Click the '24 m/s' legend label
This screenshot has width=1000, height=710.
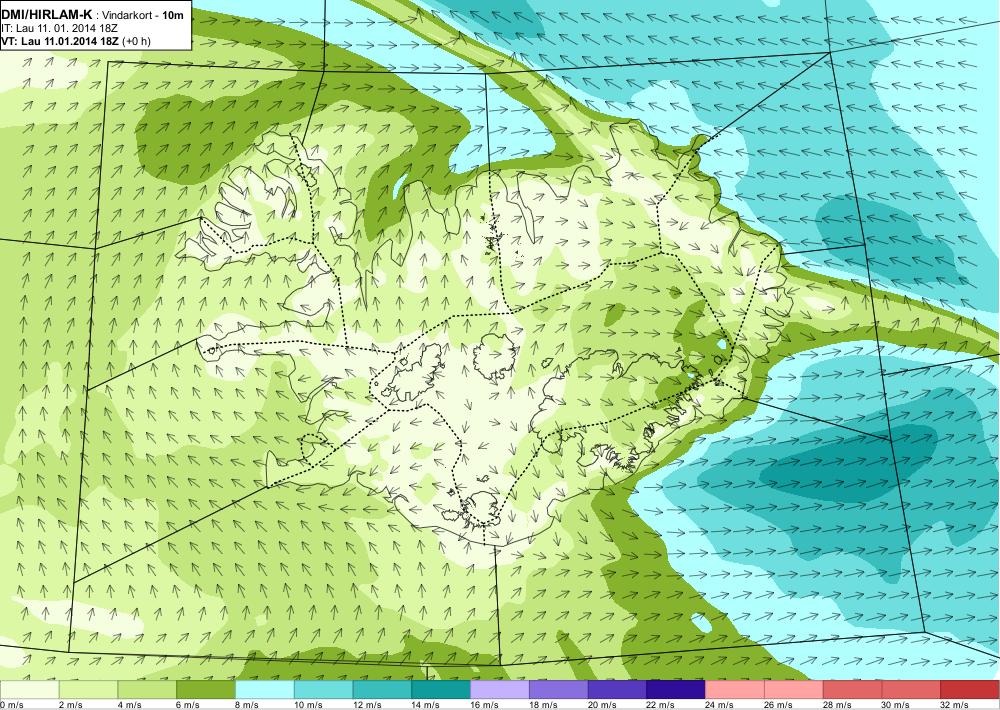[x=719, y=705]
